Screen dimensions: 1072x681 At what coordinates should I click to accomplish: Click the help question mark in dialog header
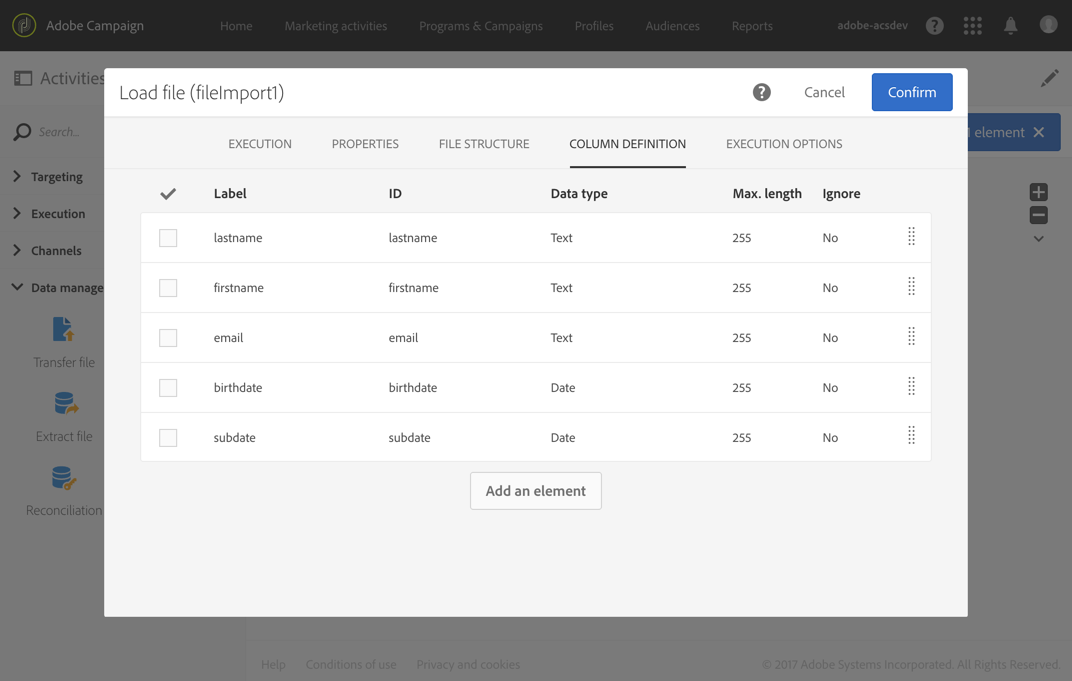tap(762, 92)
